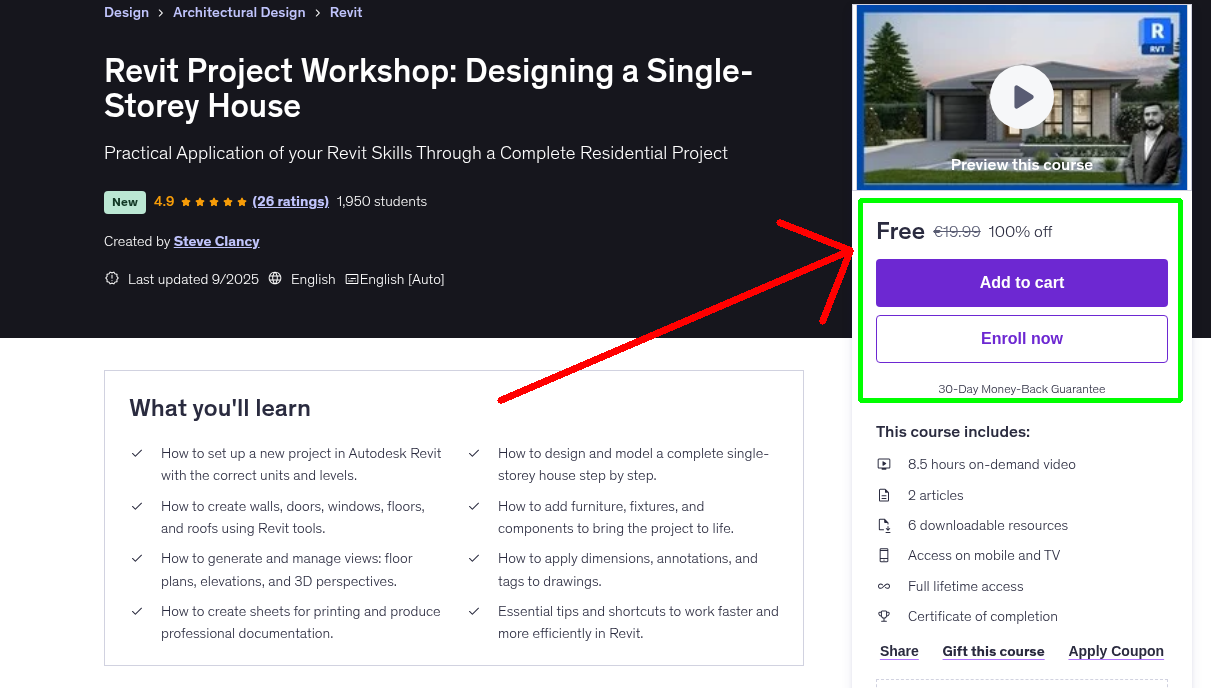
Task: Select Gift this course
Action: click(993, 651)
